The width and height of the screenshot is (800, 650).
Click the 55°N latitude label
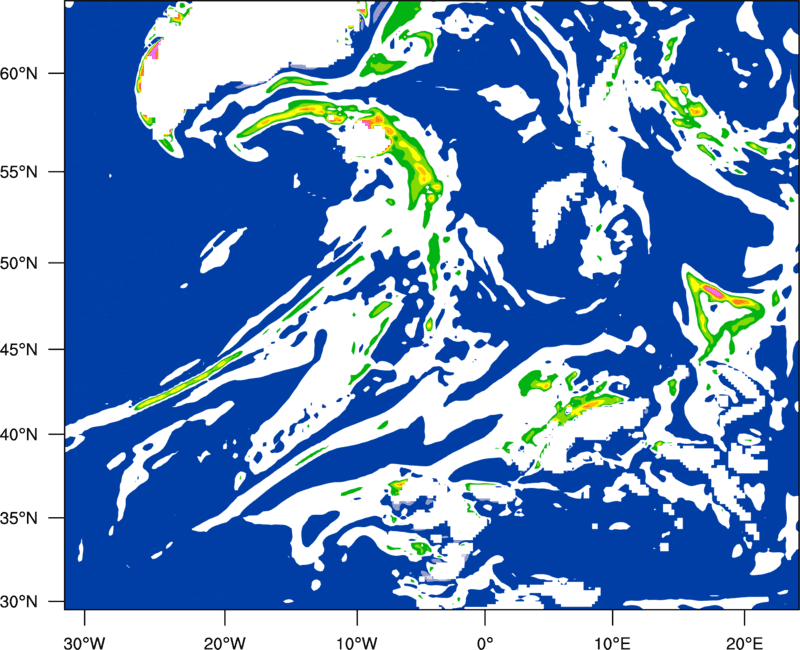(19, 172)
